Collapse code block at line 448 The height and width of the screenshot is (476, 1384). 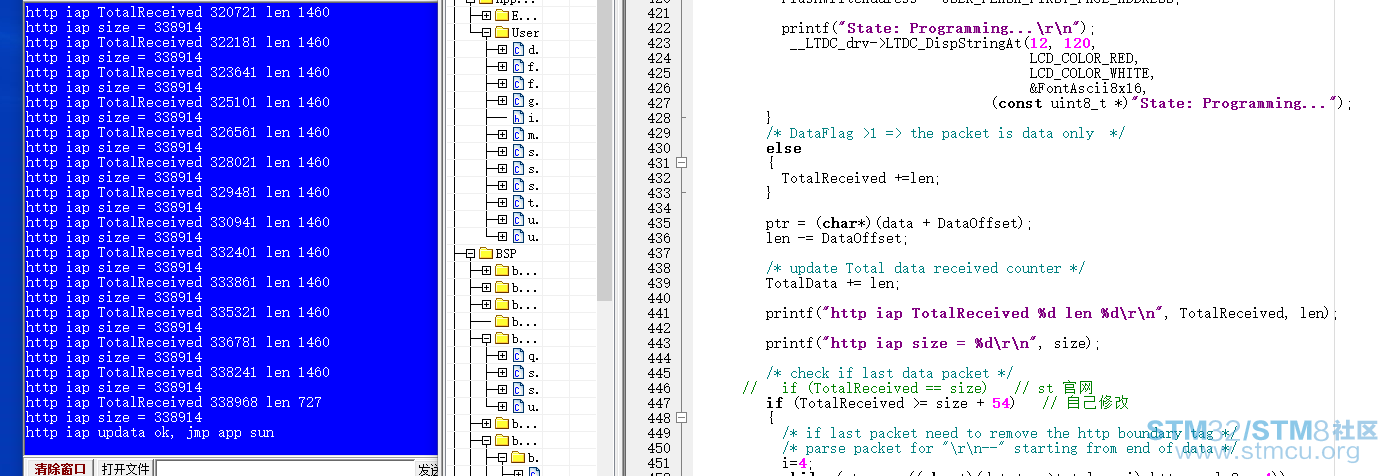point(681,417)
